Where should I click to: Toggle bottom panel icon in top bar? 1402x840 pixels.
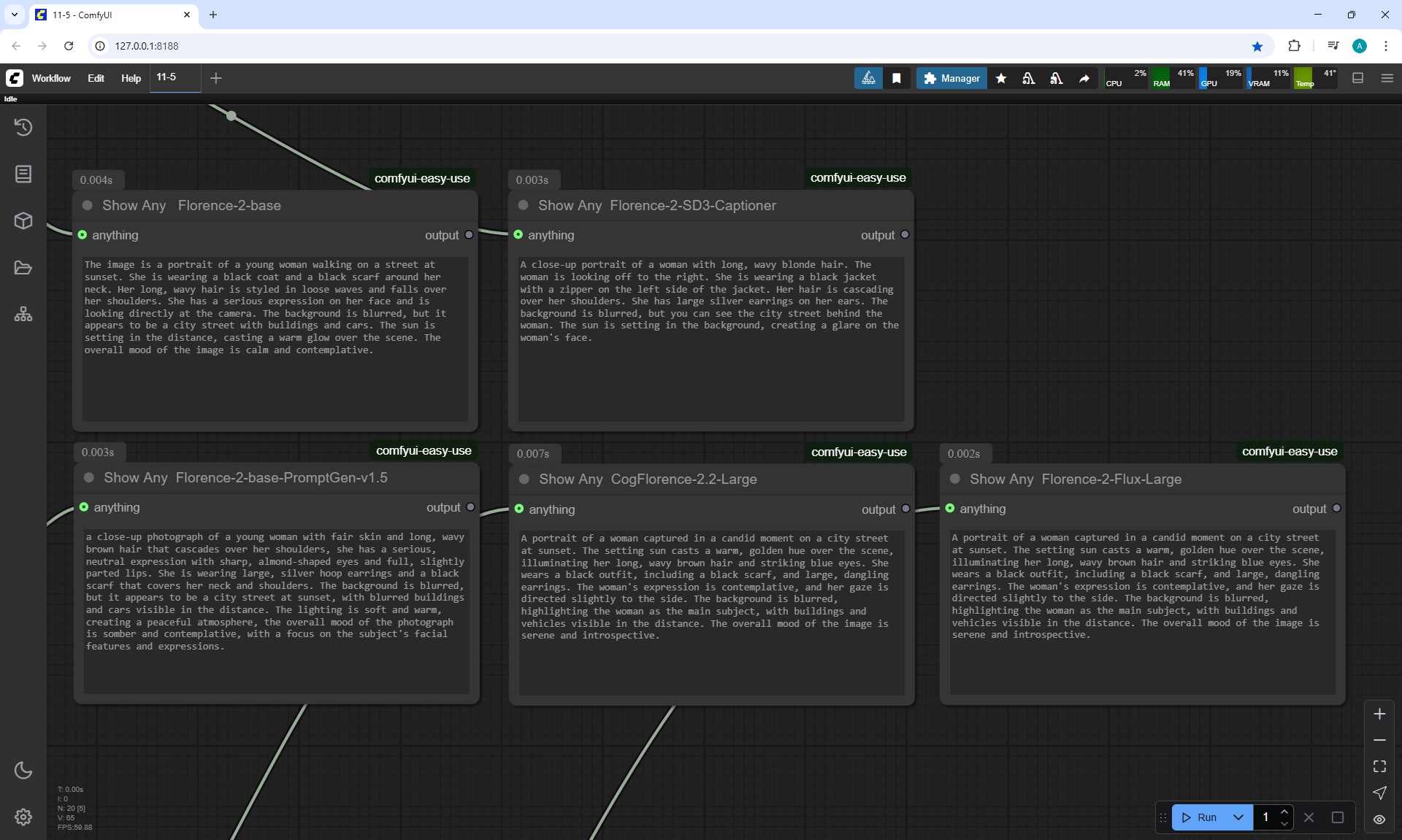1358,78
